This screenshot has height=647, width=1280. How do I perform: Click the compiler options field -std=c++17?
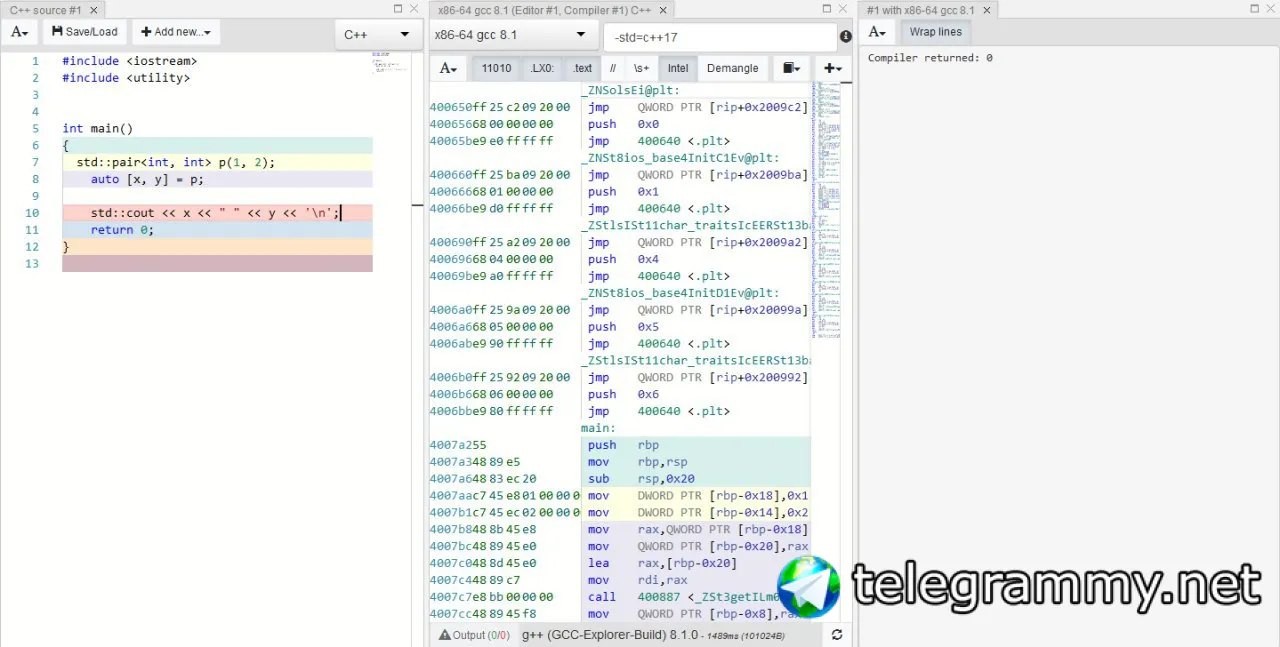click(x=720, y=37)
